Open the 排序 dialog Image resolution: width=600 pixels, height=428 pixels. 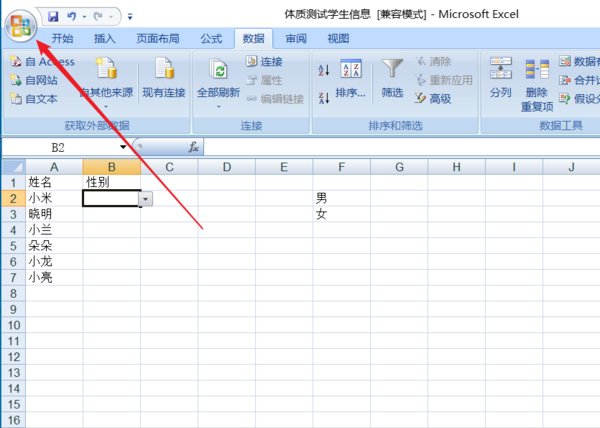351,78
